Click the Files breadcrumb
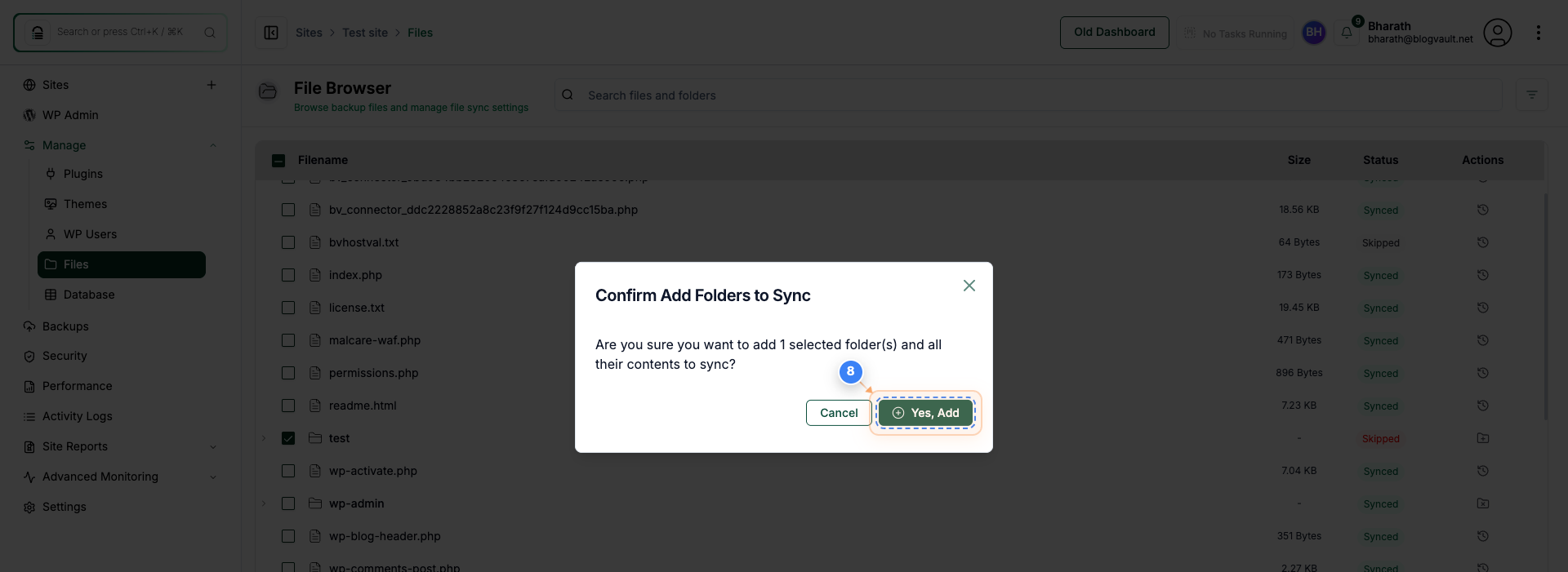 [x=420, y=33]
